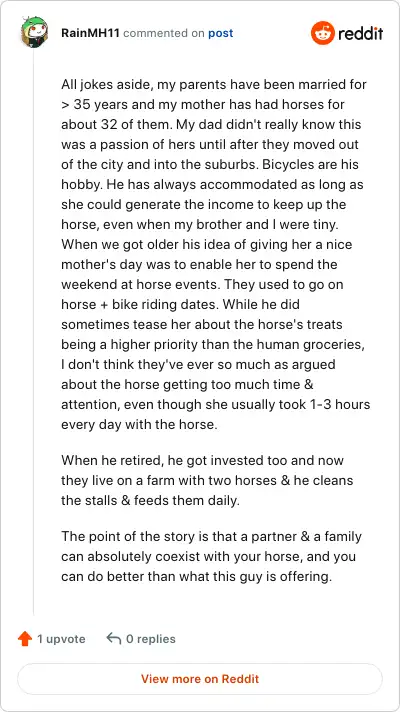This screenshot has width=400, height=712.
Task: Click the reply arrow icon
Action: click(114, 639)
